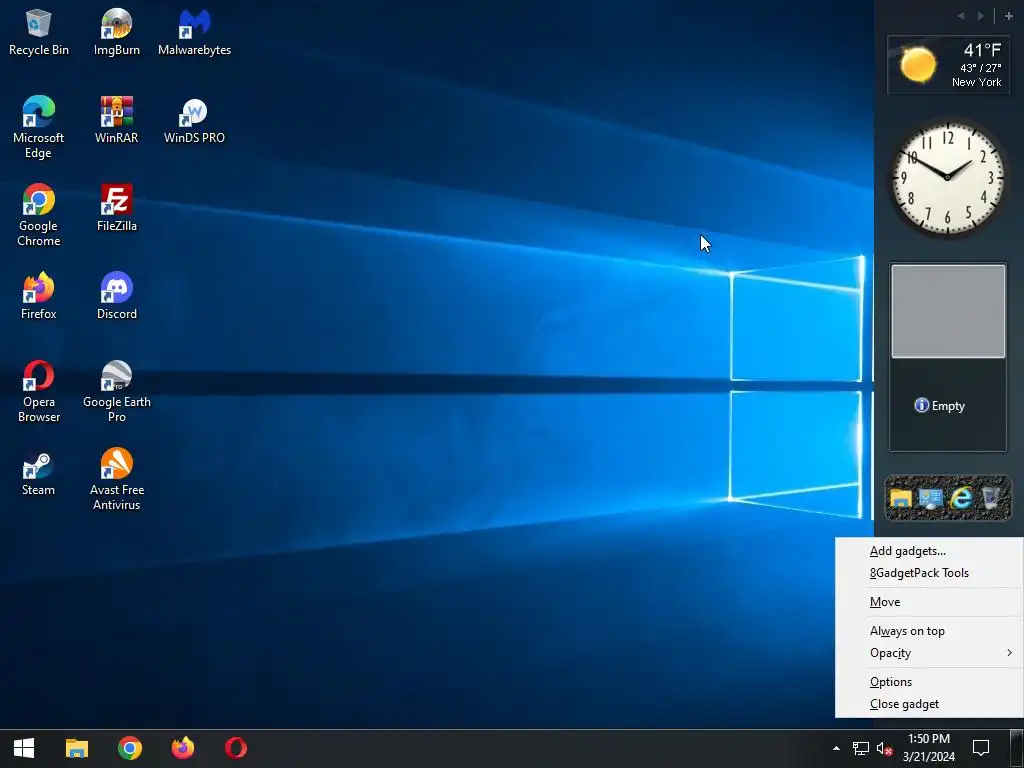Select the Google Earth Pro desktop shortcut
1024x768 pixels.
coord(116,392)
